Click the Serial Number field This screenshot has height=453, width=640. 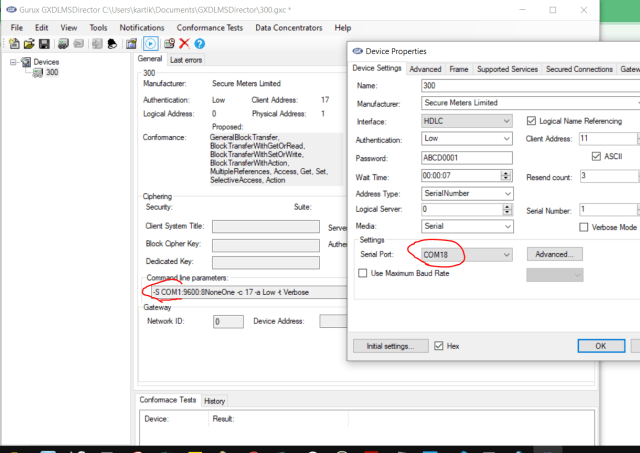608,209
